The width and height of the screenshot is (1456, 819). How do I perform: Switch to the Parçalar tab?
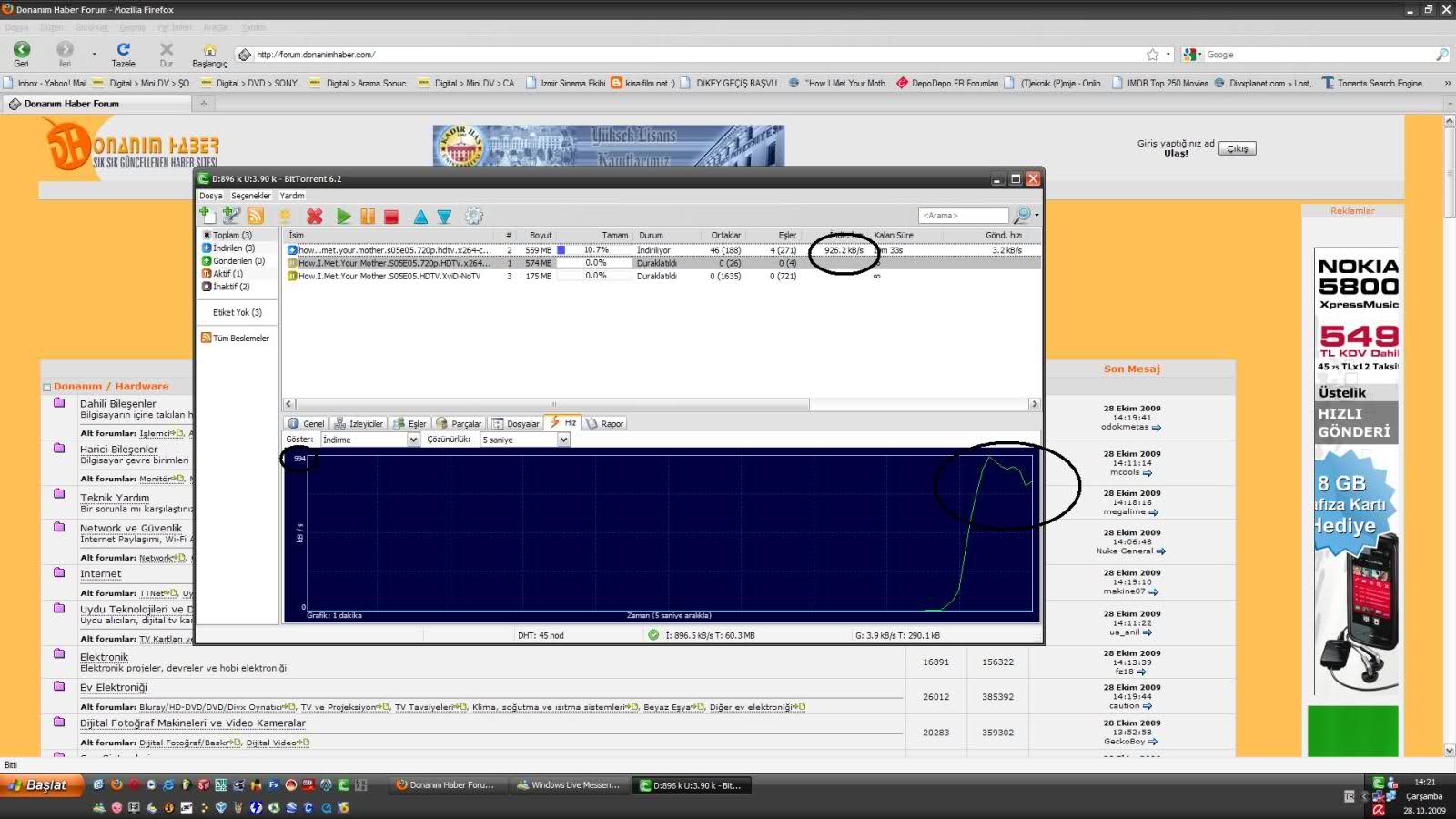click(x=459, y=423)
